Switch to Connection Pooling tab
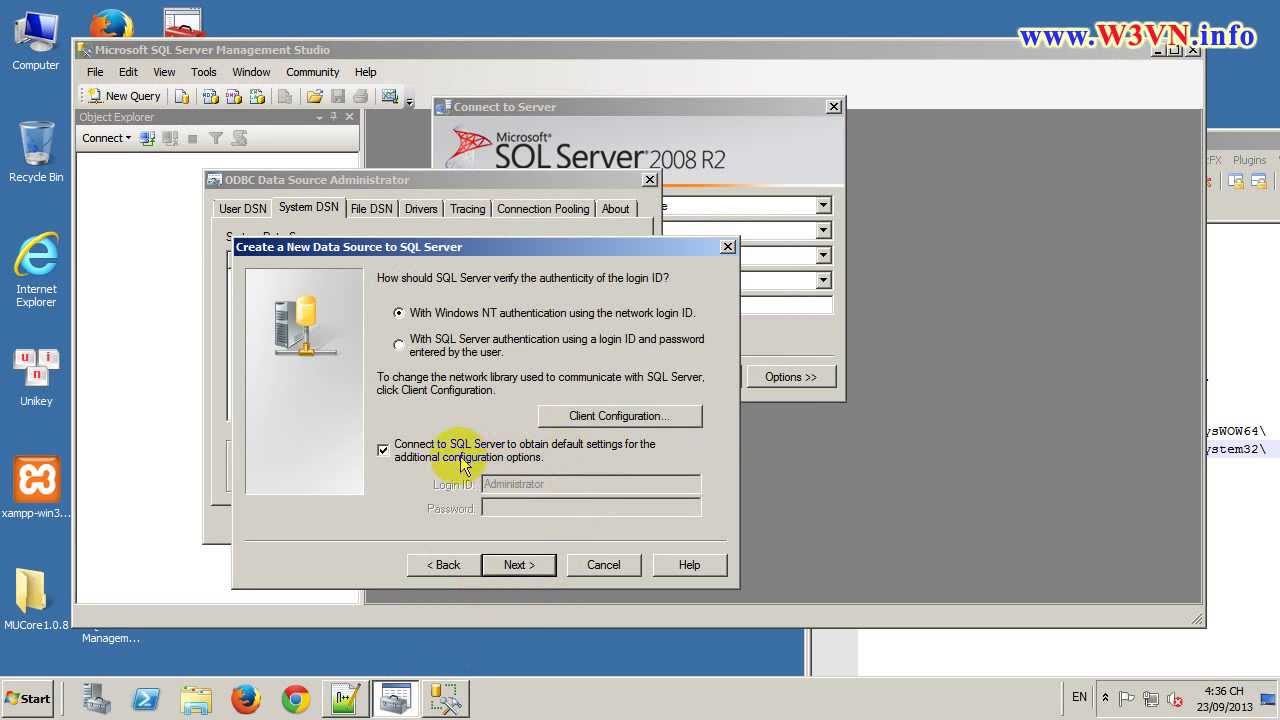Screen dimensions: 1280x720 543,209
